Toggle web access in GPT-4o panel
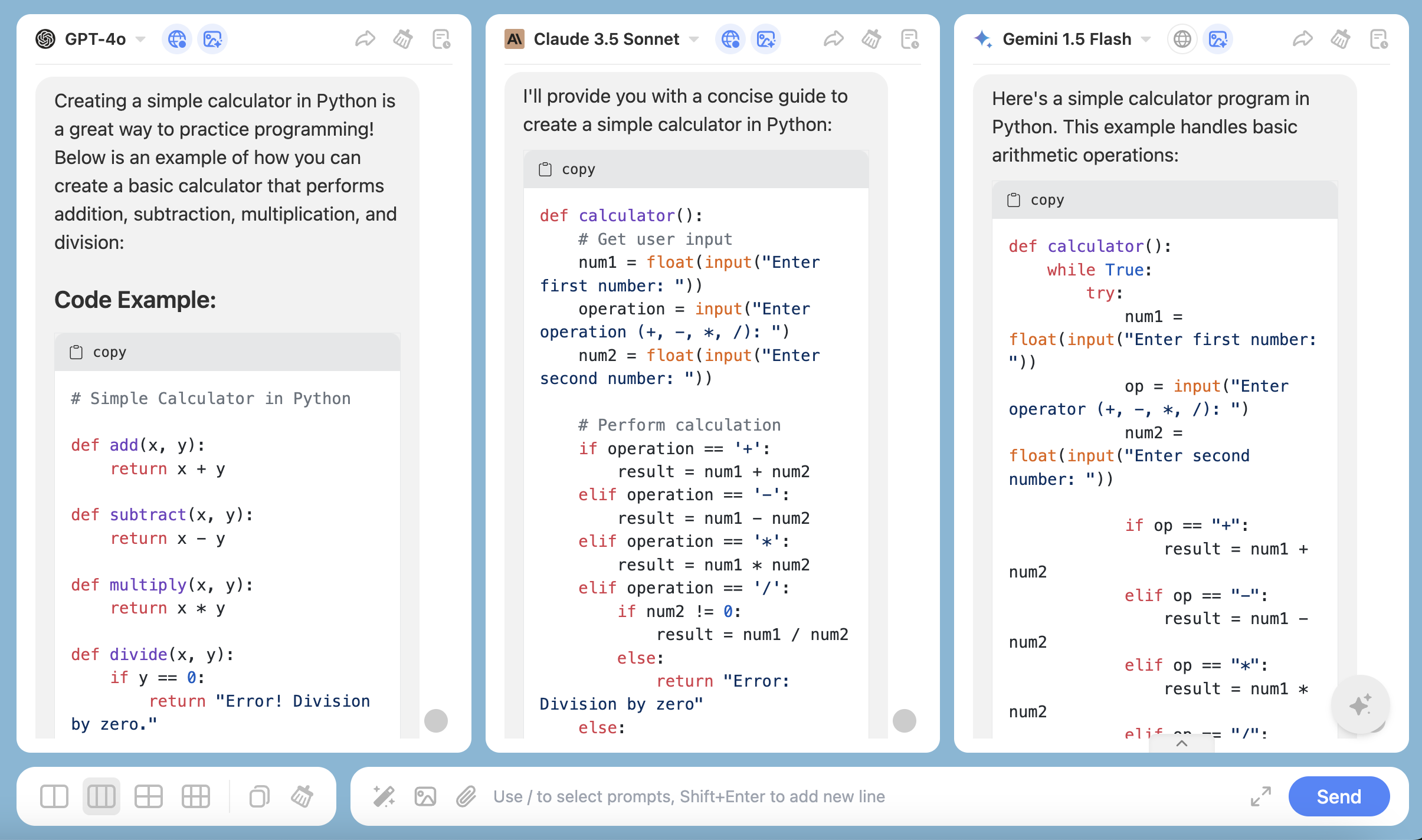The image size is (1422, 840). click(x=176, y=40)
